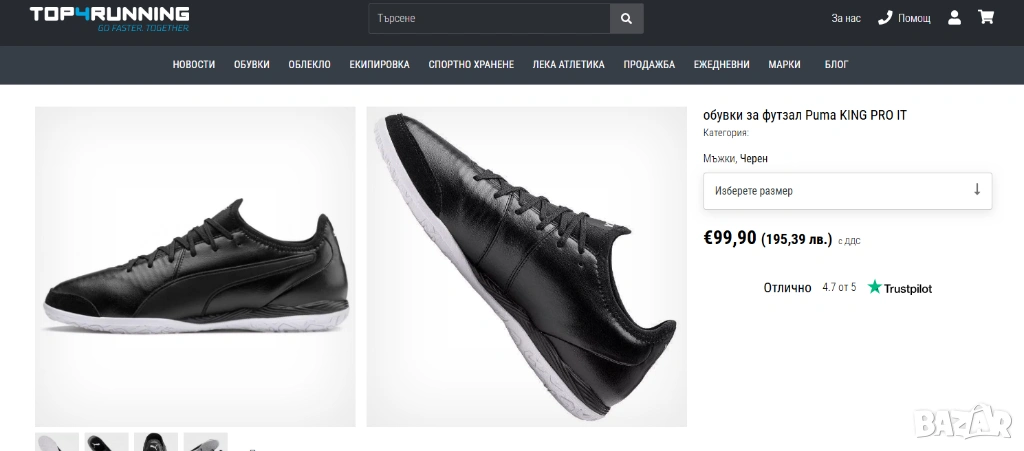Viewport: 1024px width, 451px height.
Task: Open the НОВОСТИ menu item
Action: [194, 65]
